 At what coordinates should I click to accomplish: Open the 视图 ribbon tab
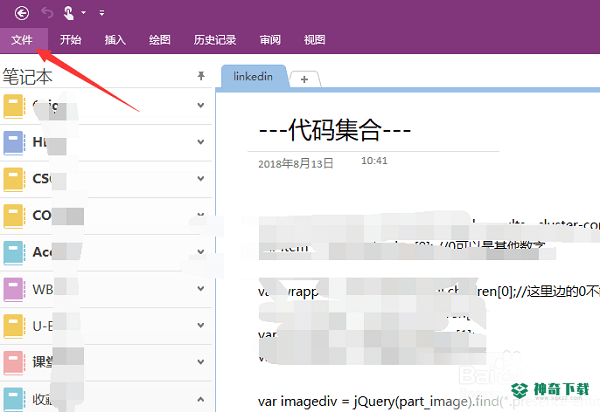315,40
